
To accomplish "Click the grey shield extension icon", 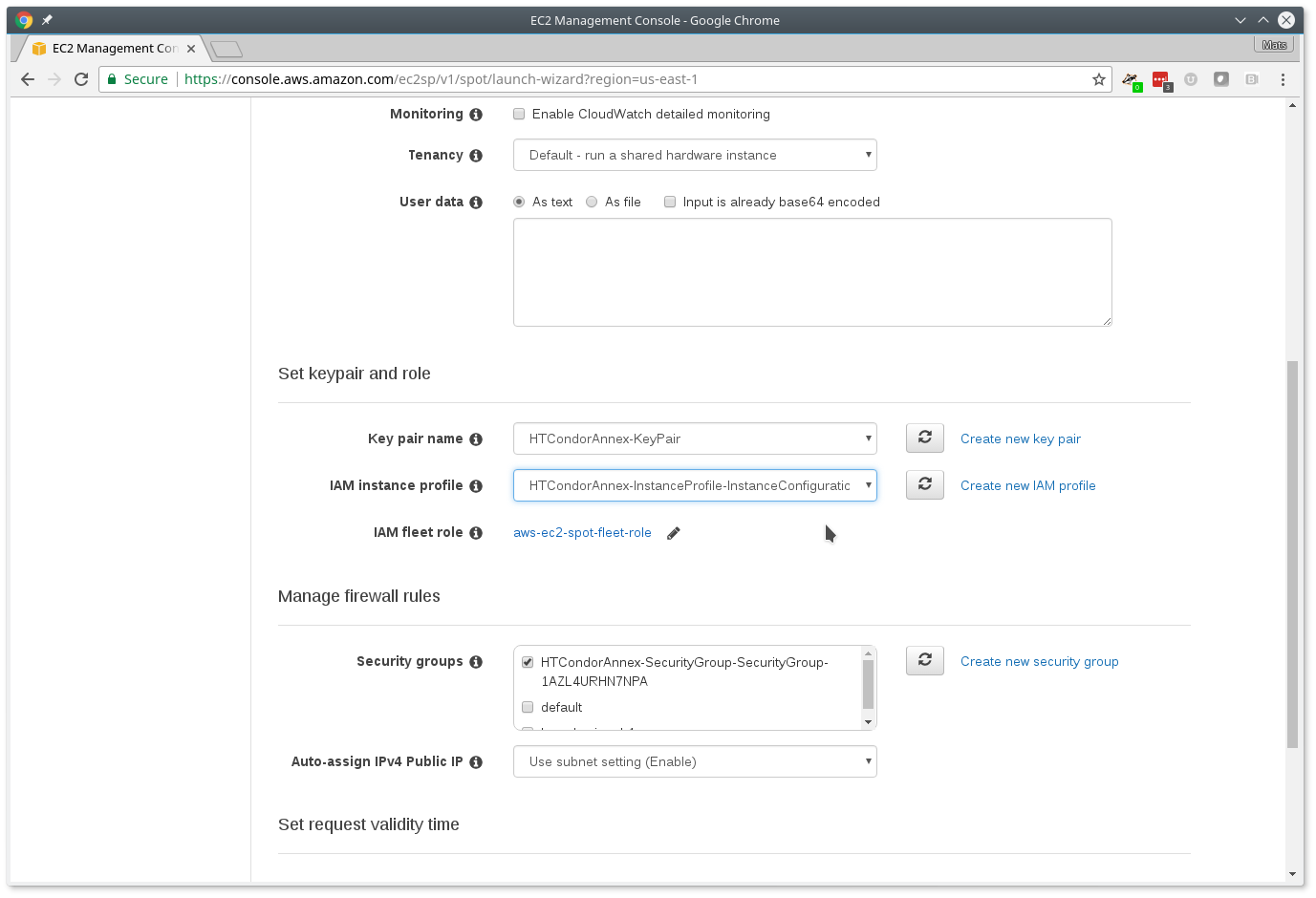I will click(1221, 79).
